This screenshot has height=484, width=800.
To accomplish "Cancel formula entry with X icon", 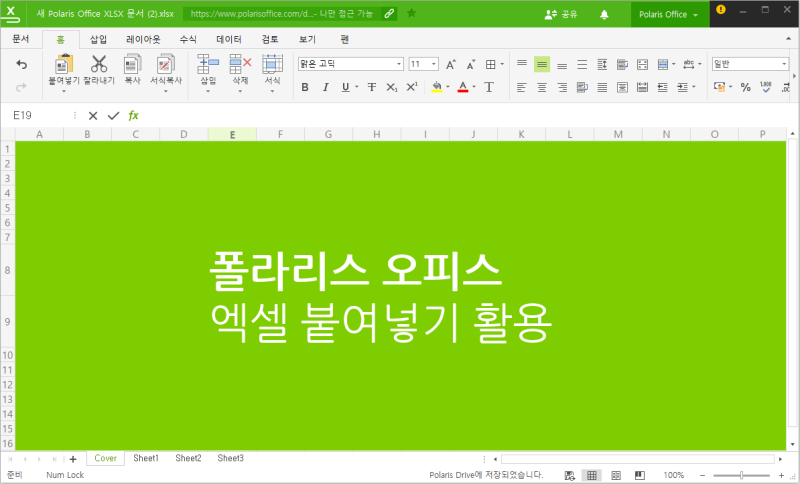I will point(93,116).
